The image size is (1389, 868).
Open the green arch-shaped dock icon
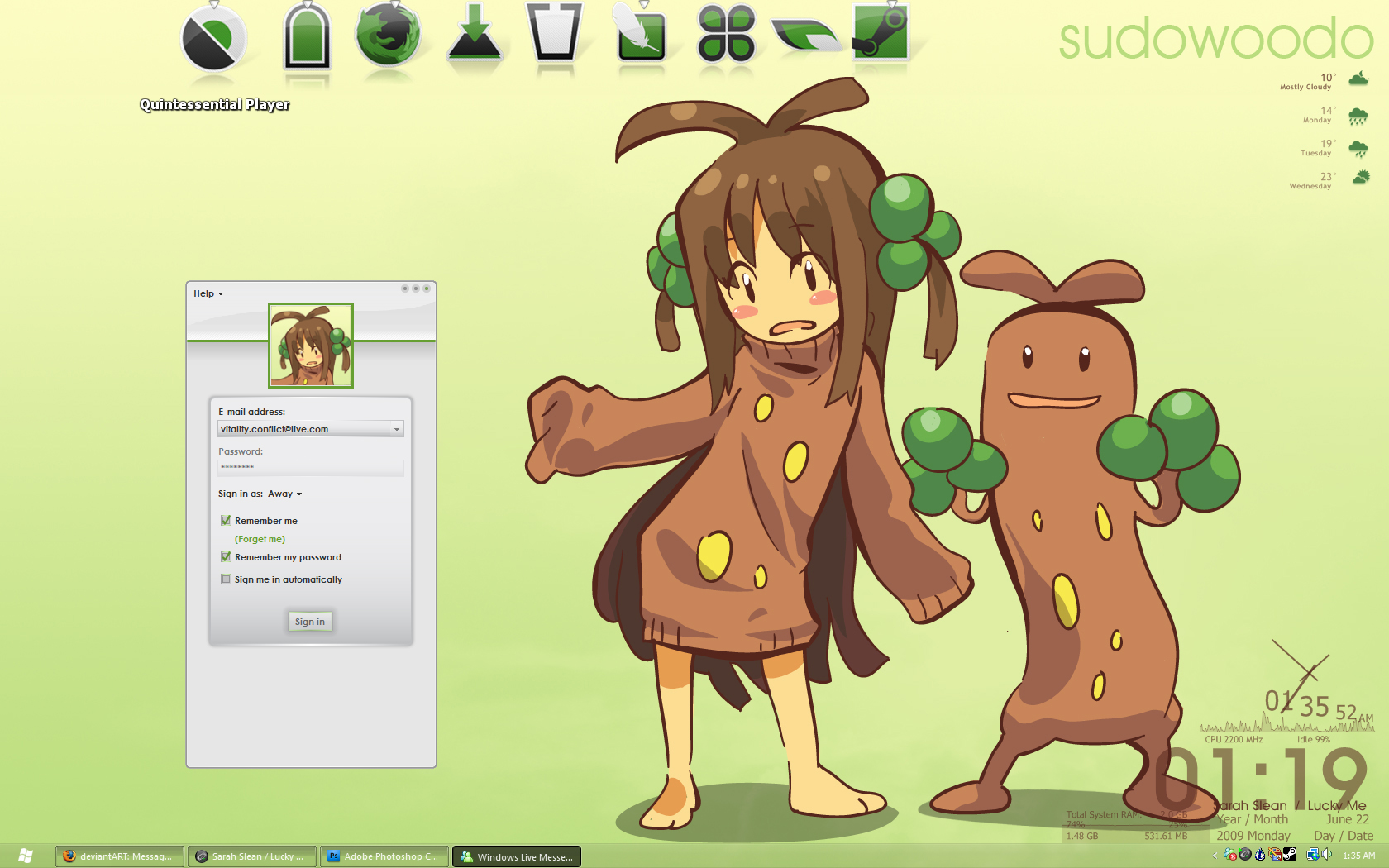click(307, 37)
